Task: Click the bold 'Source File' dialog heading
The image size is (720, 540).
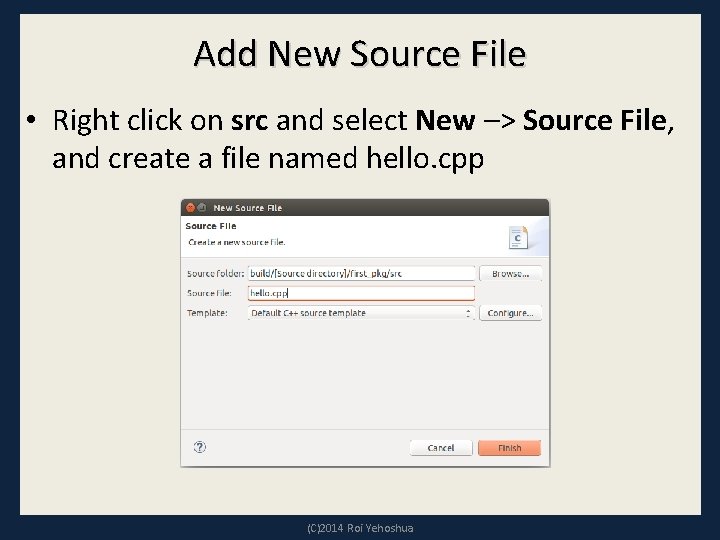Action: point(211,226)
